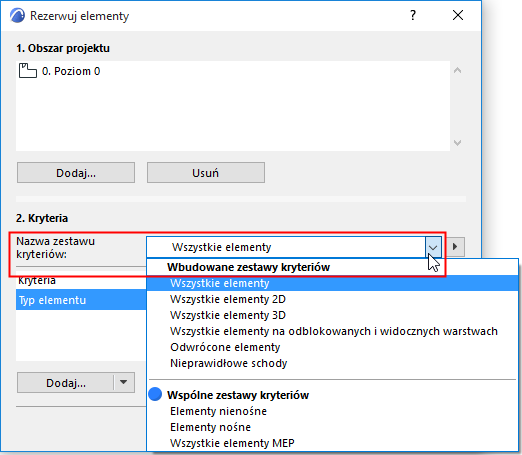Choose Wszystkie elementy MEP criteria set
The image size is (522, 455).
[332, 443]
